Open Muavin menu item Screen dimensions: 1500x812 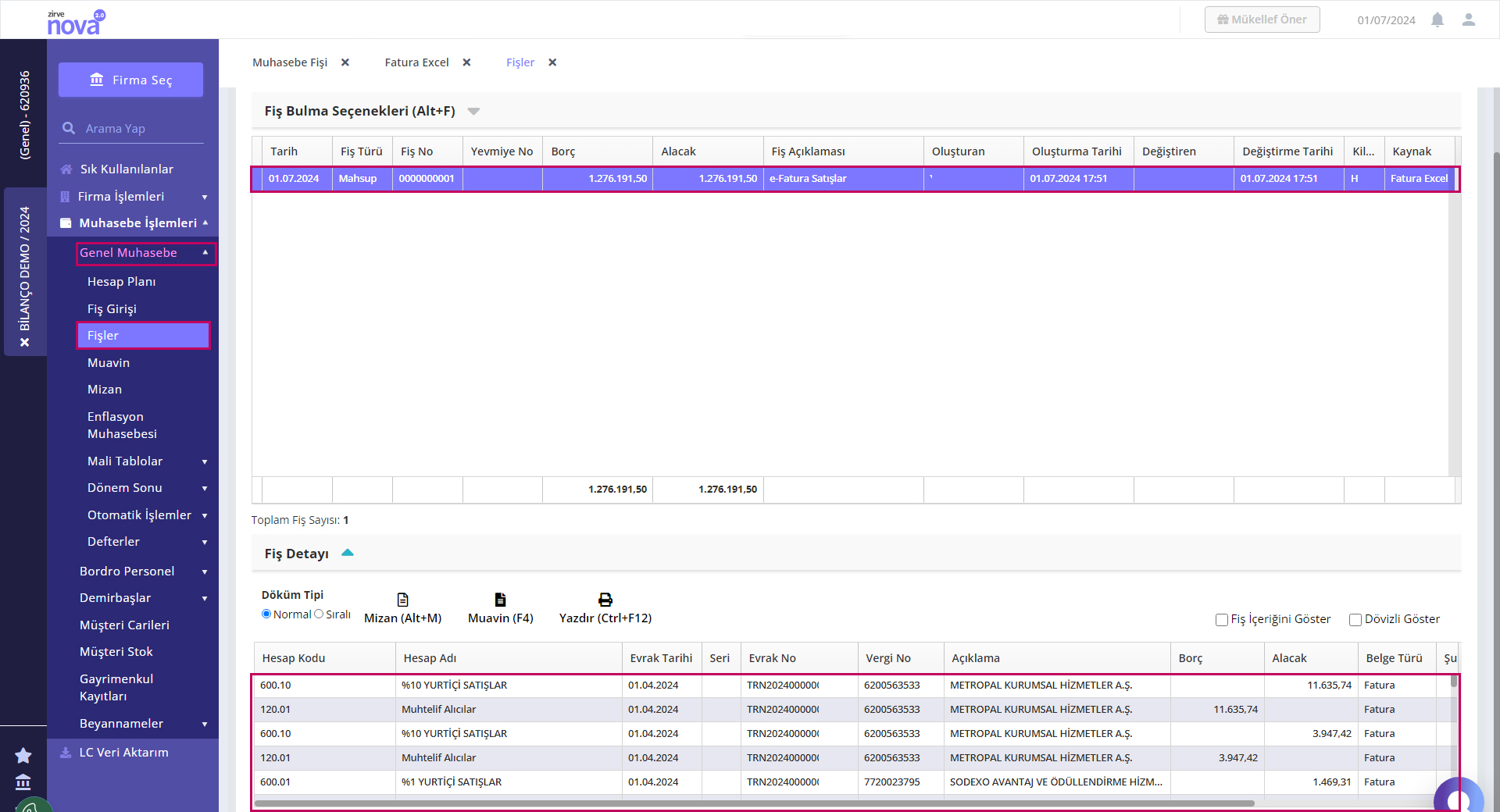coord(109,363)
